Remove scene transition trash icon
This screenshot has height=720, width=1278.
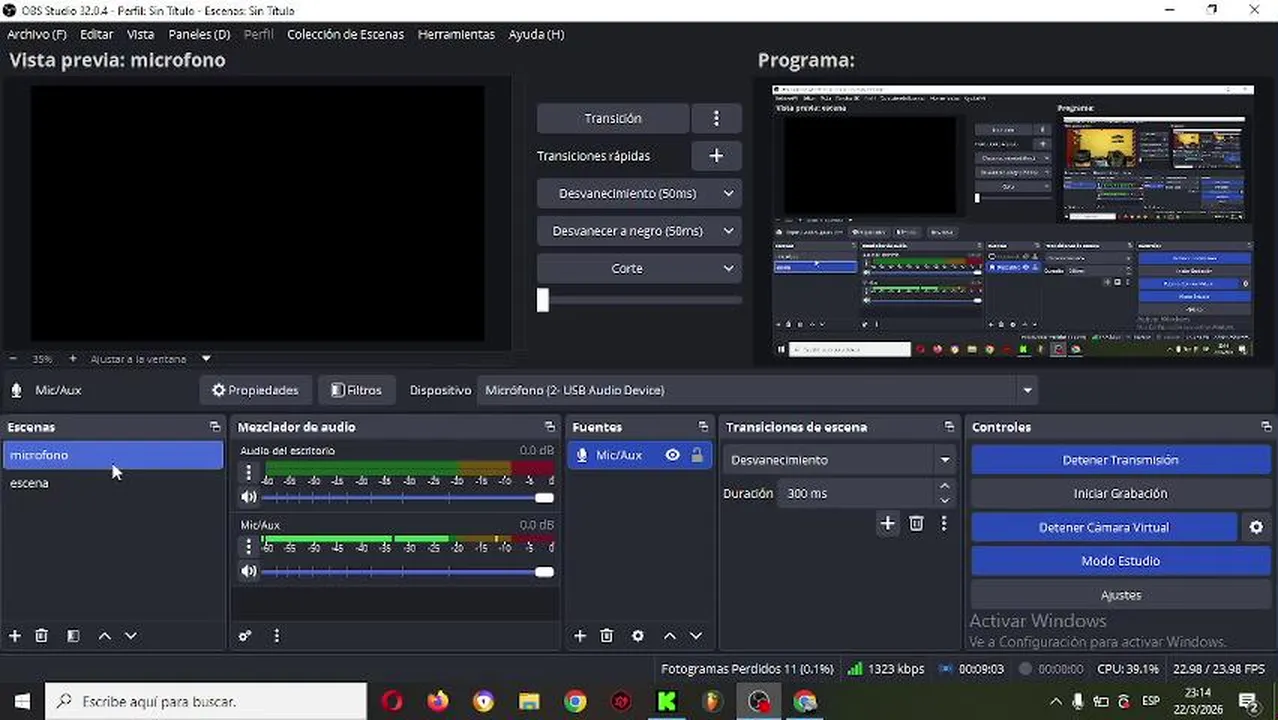(916, 524)
